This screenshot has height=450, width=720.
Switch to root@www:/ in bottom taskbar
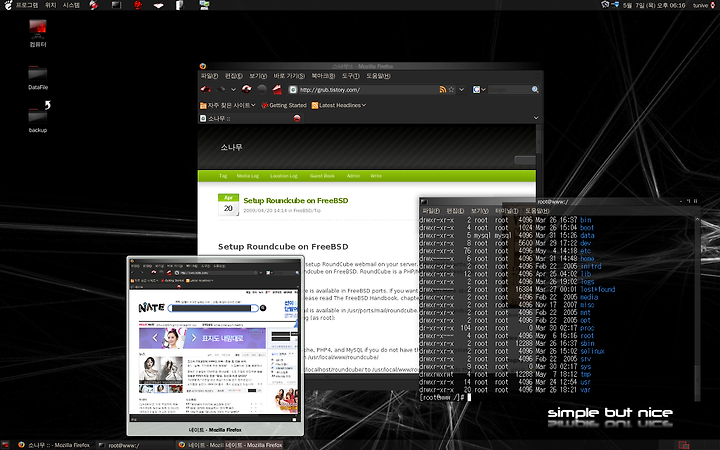135,445
